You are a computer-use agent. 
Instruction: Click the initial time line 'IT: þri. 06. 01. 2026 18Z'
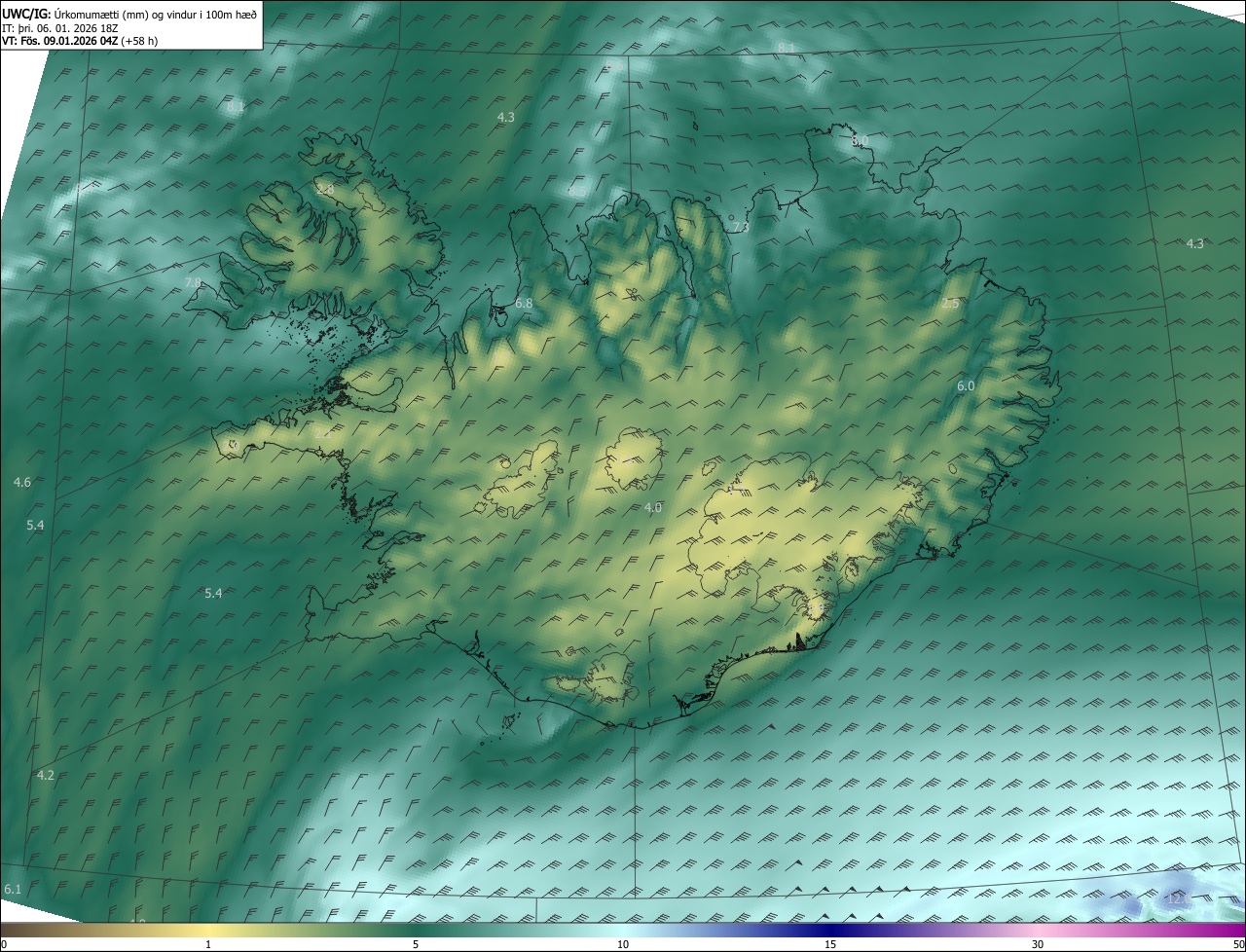[x=60, y=28]
